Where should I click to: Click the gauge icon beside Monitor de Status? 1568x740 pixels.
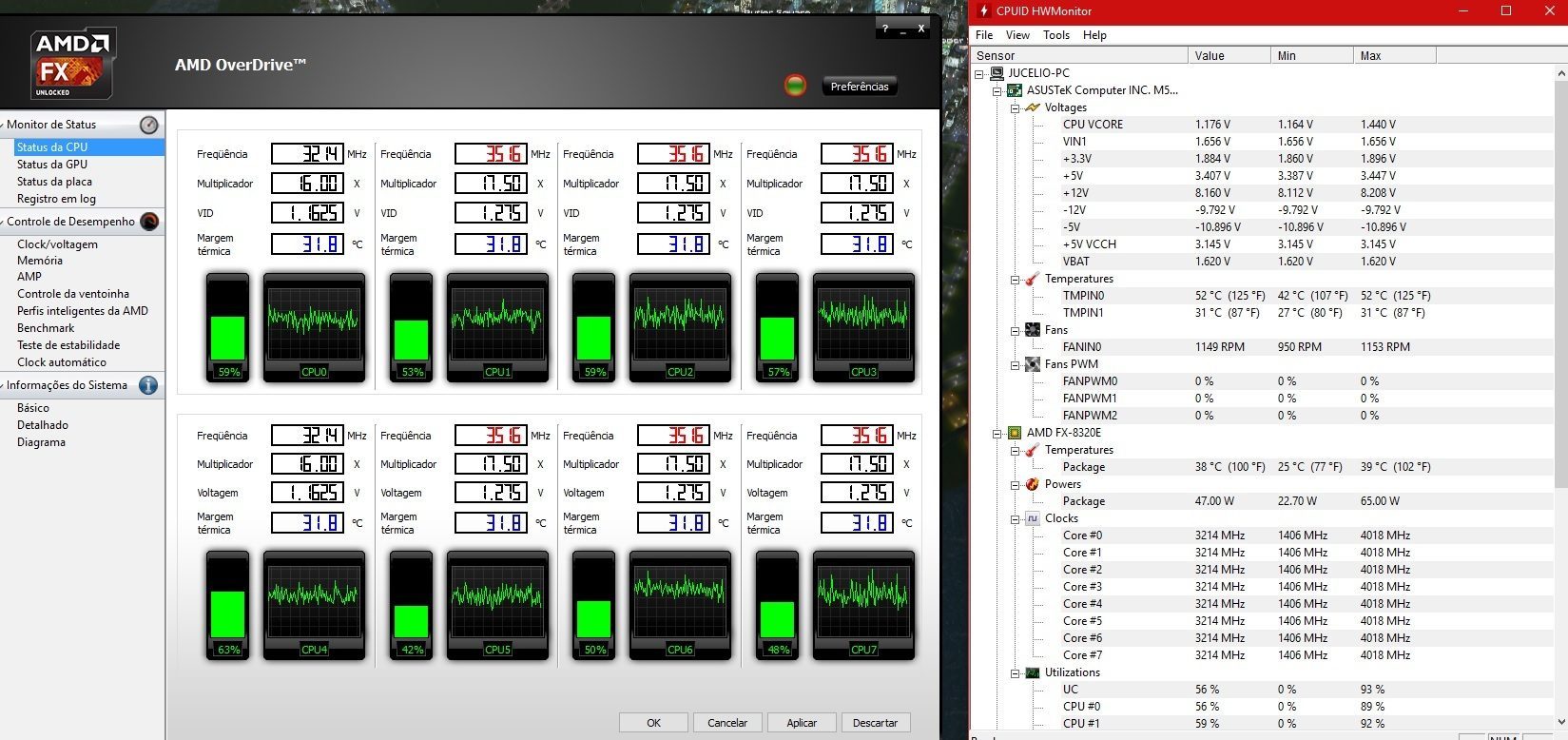point(149,125)
